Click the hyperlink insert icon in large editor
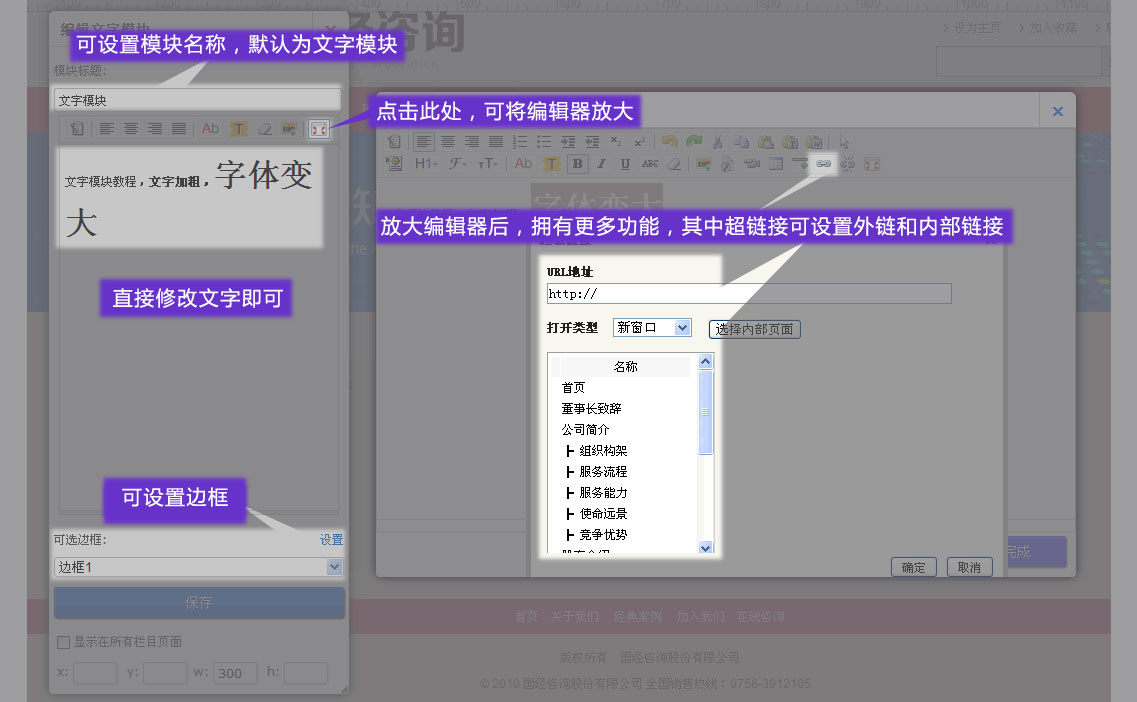This screenshot has width=1137, height=702. tap(823, 163)
